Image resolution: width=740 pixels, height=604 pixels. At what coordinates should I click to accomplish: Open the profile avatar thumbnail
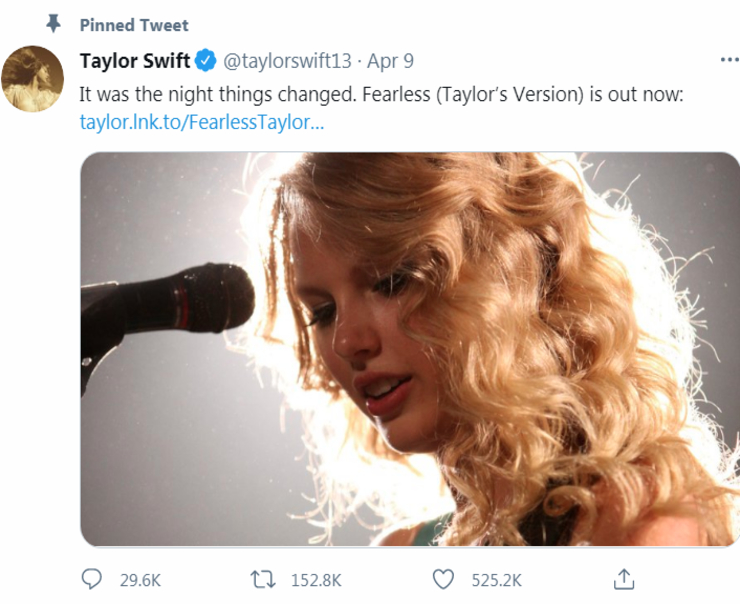pos(33,79)
